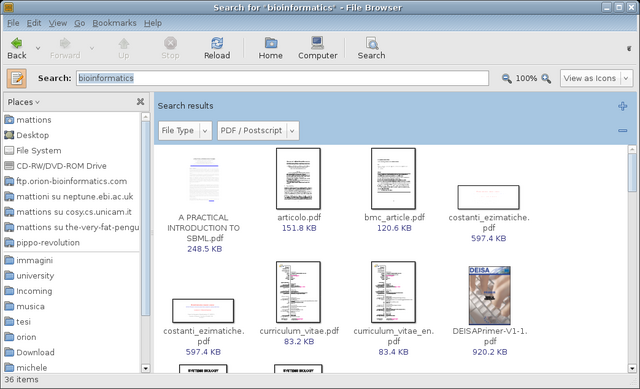Select the DEISAPrimer-V1-1.pdf cover thumbnail
The image size is (640, 389).
[x=489, y=296]
